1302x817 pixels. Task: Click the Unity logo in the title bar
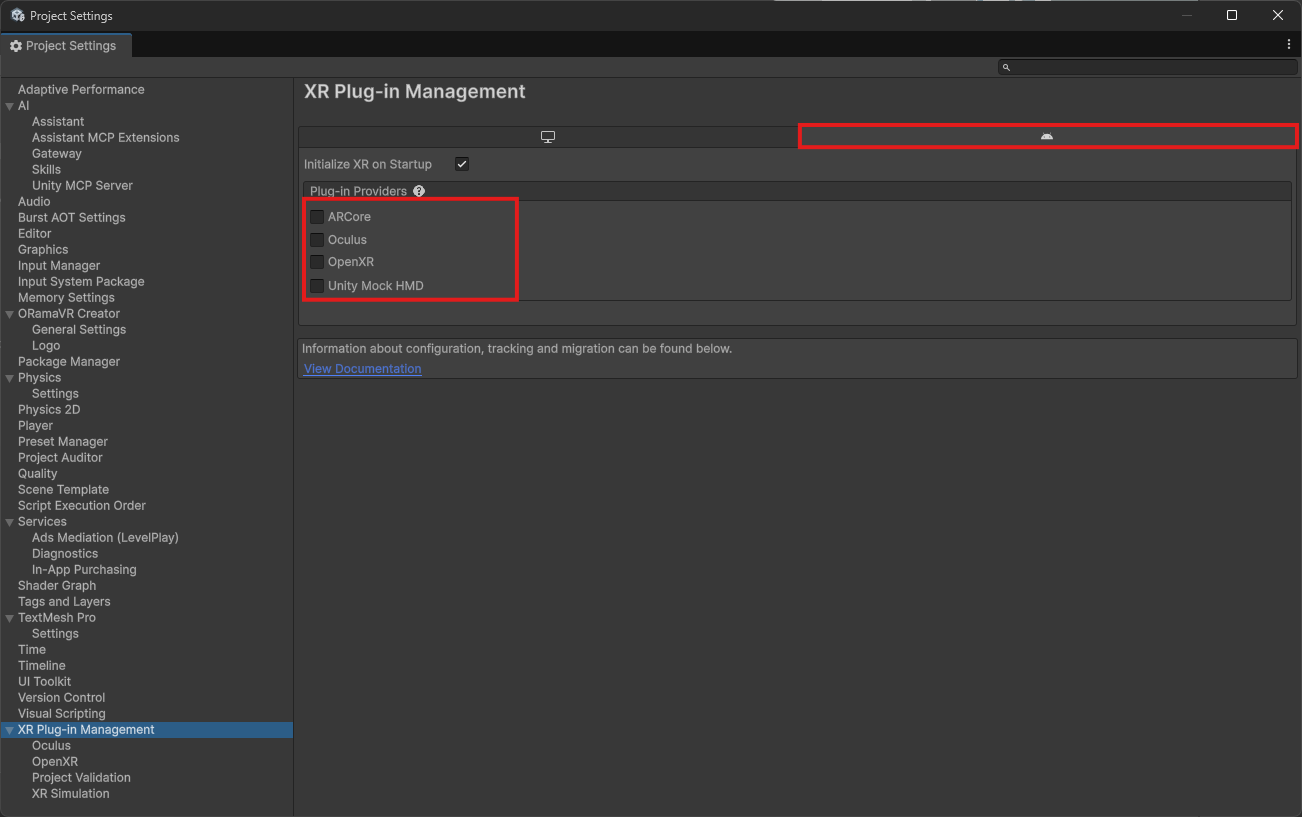coord(18,15)
